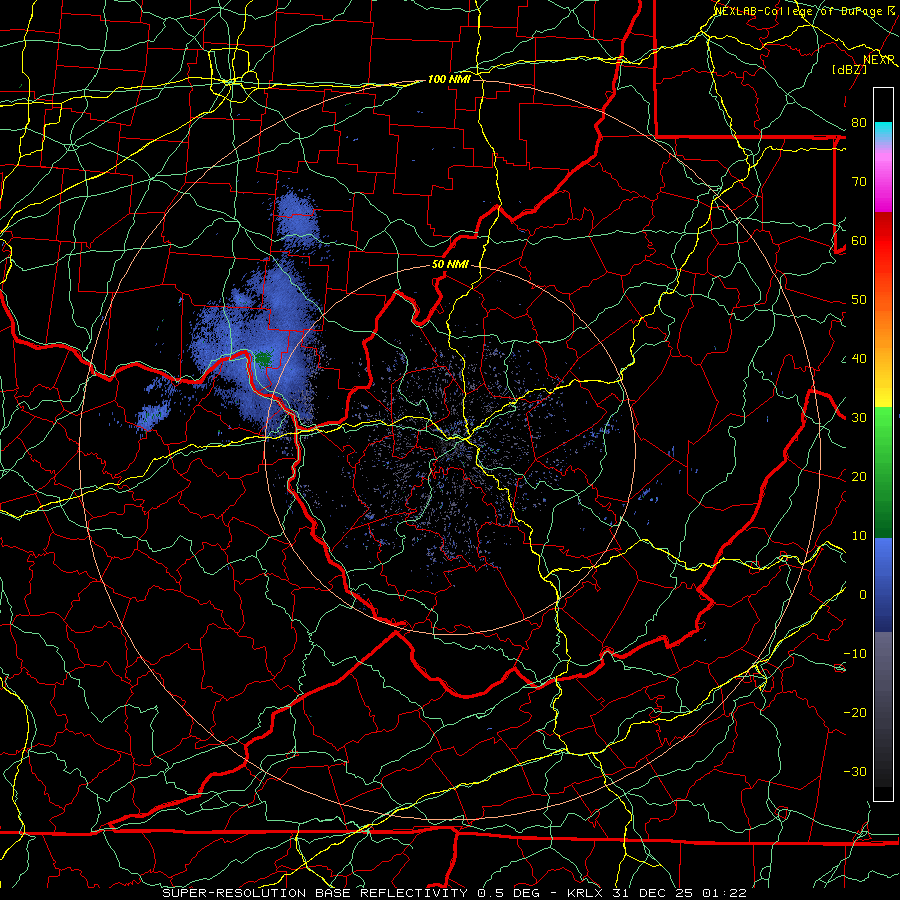The image size is (900, 900).
Task: Click the "31 DEC 25" date in the caption
Action: click(653, 893)
